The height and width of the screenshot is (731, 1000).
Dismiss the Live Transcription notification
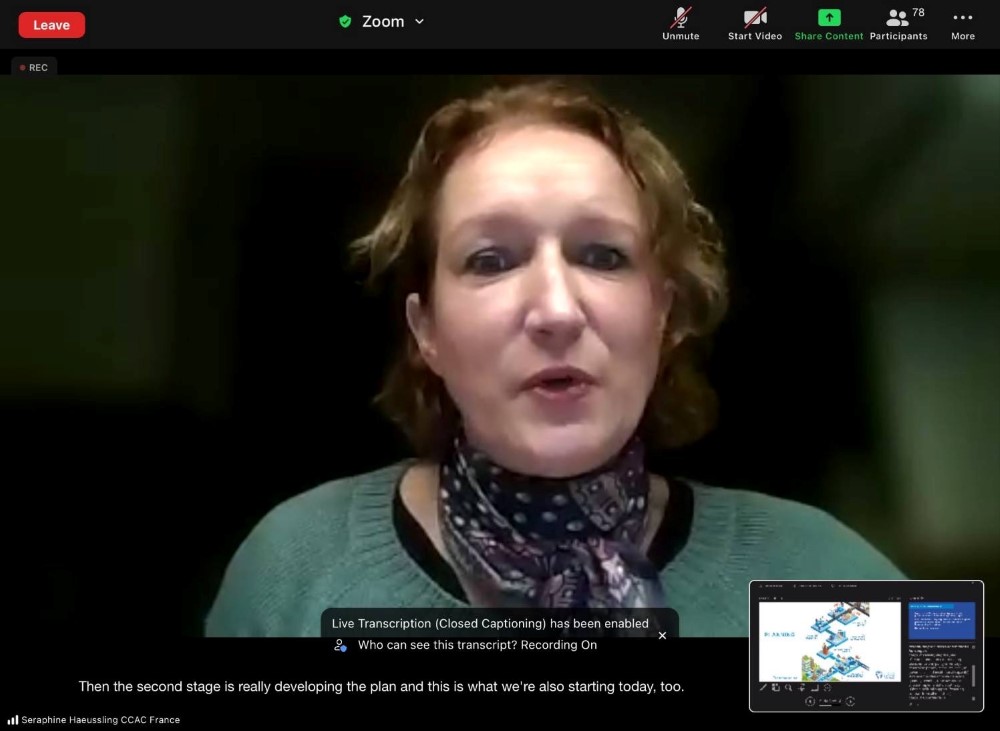coord(662,635)
